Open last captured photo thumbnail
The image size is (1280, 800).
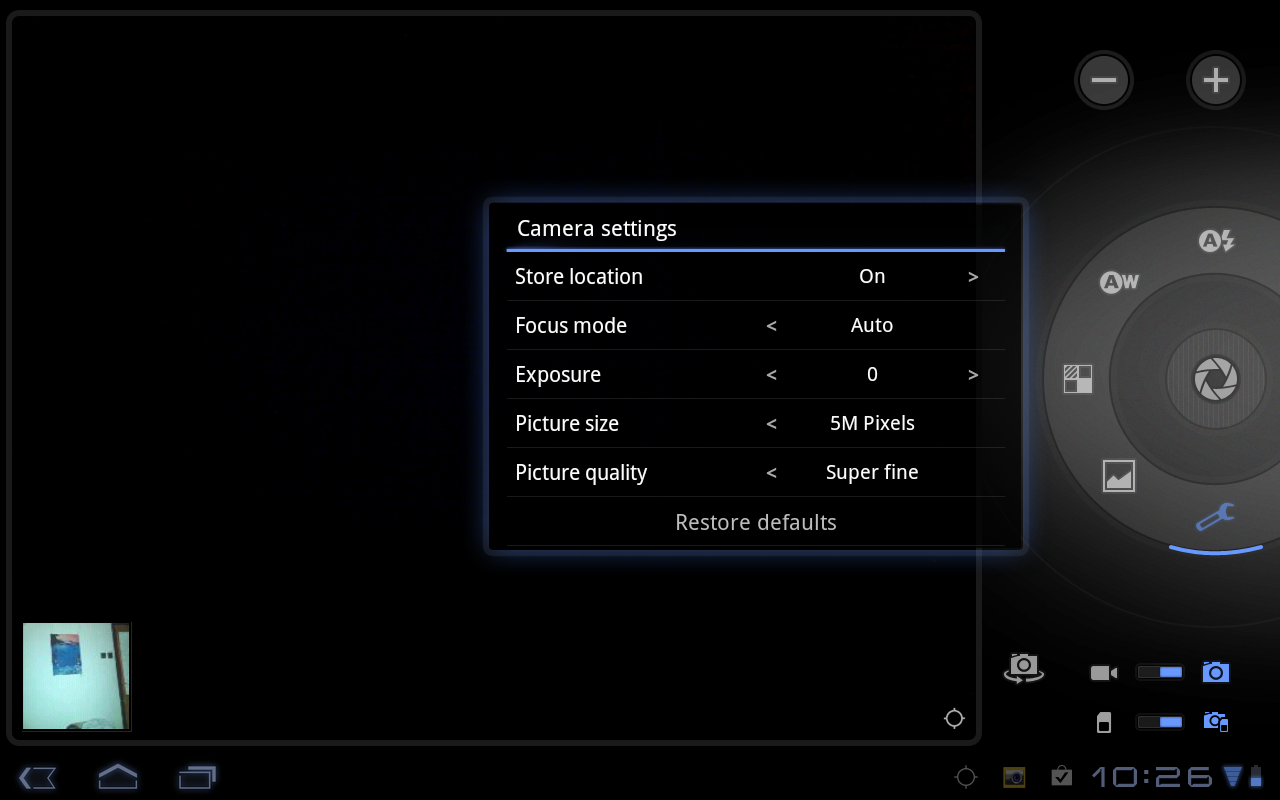click(76, 676)
